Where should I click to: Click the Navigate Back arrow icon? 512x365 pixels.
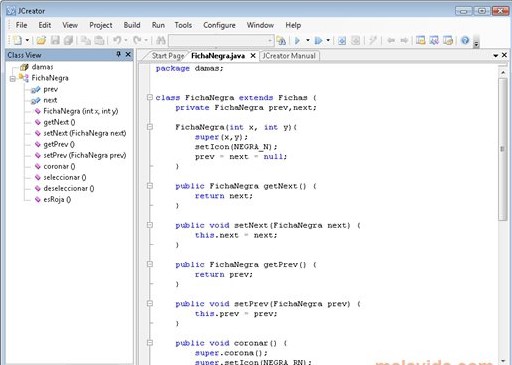tap(391, 41)
